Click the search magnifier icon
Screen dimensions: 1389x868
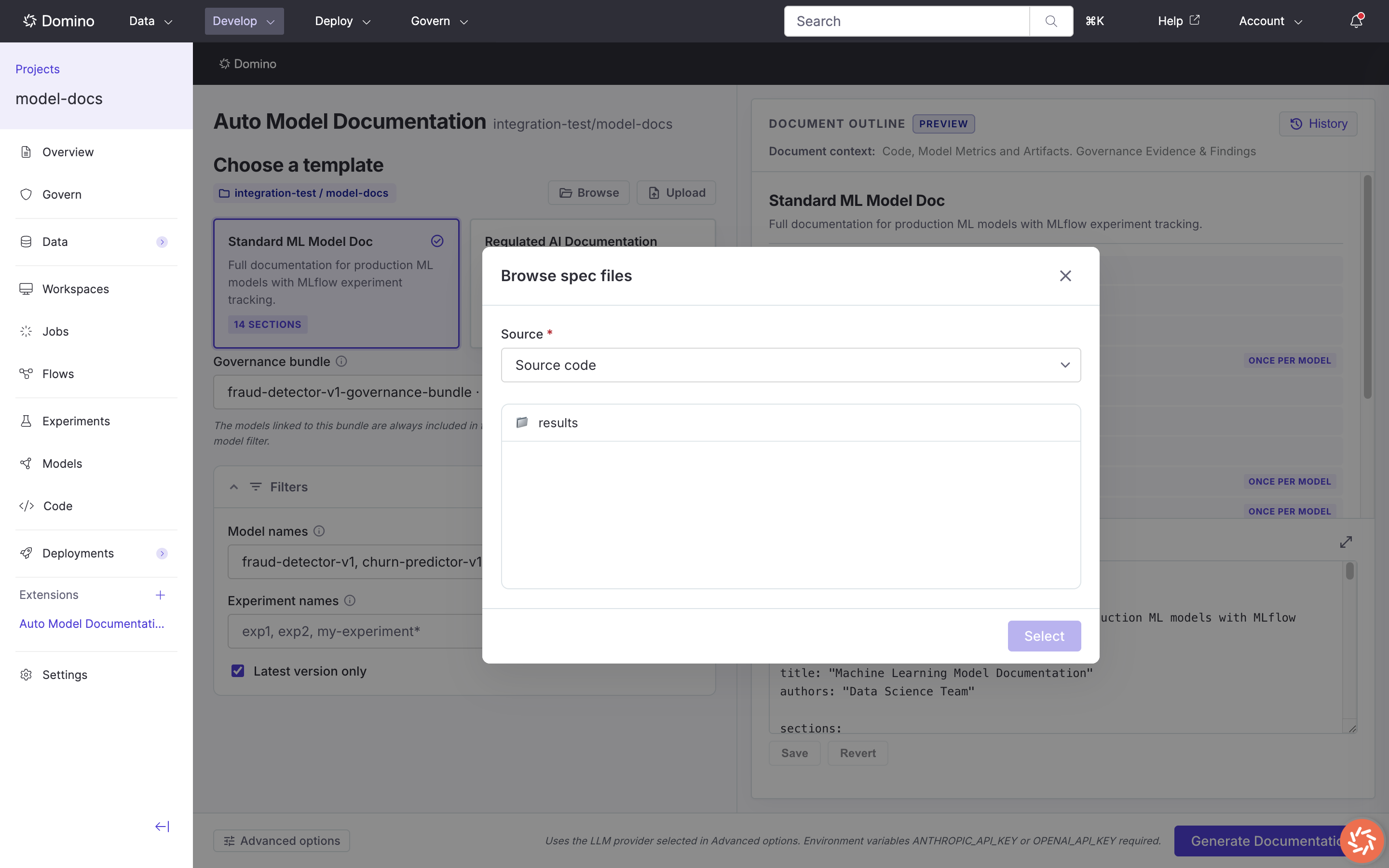tap(1051, 21)
